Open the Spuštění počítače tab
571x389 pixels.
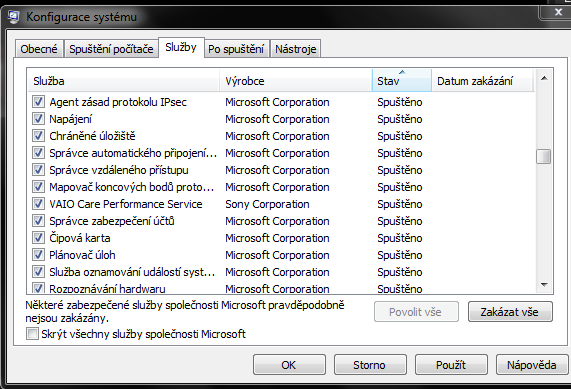click(x=111, y=49)
